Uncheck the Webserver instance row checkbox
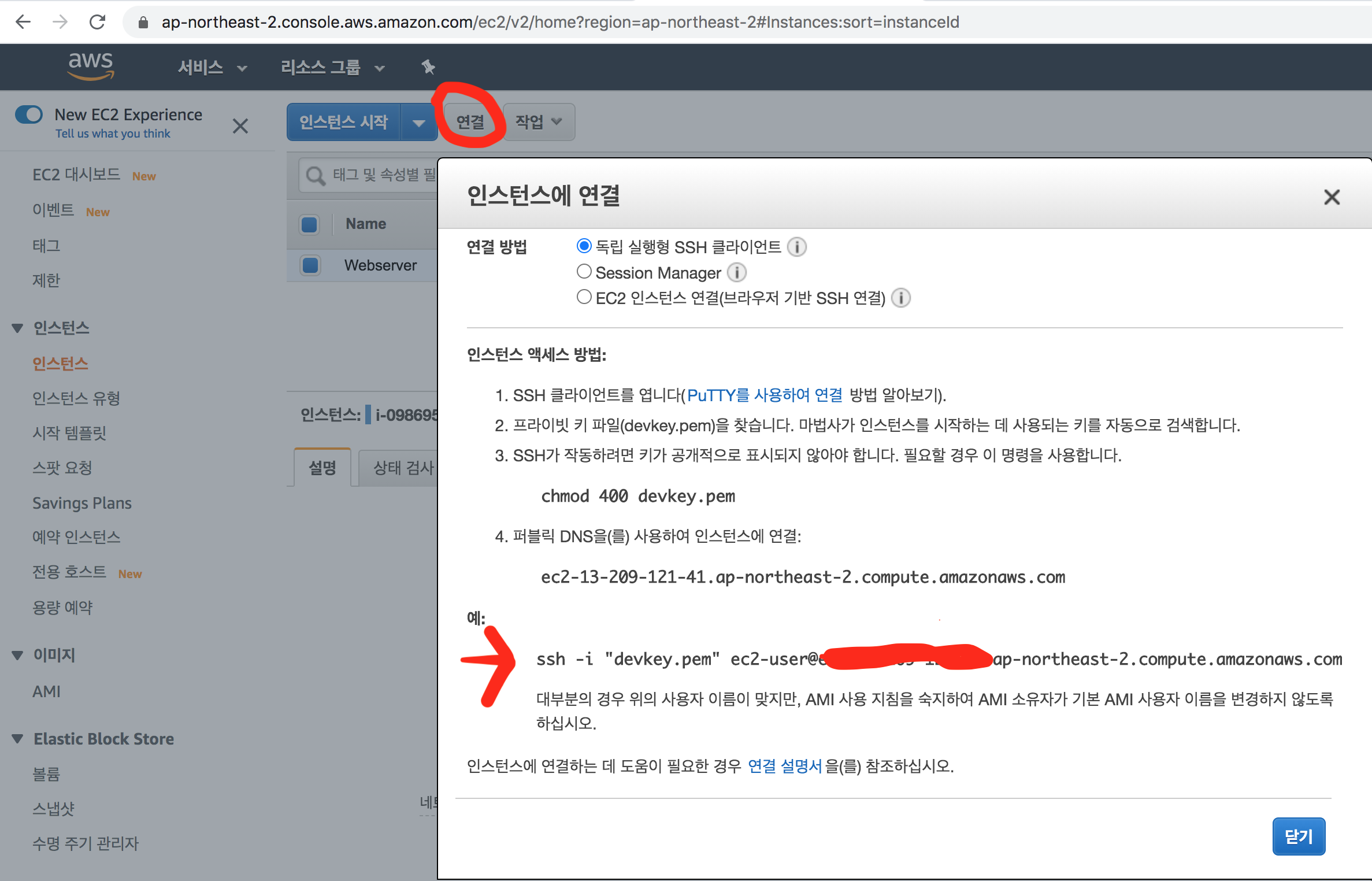The height and width of the screenshot is (881, 1372). [x=310, y=265]
